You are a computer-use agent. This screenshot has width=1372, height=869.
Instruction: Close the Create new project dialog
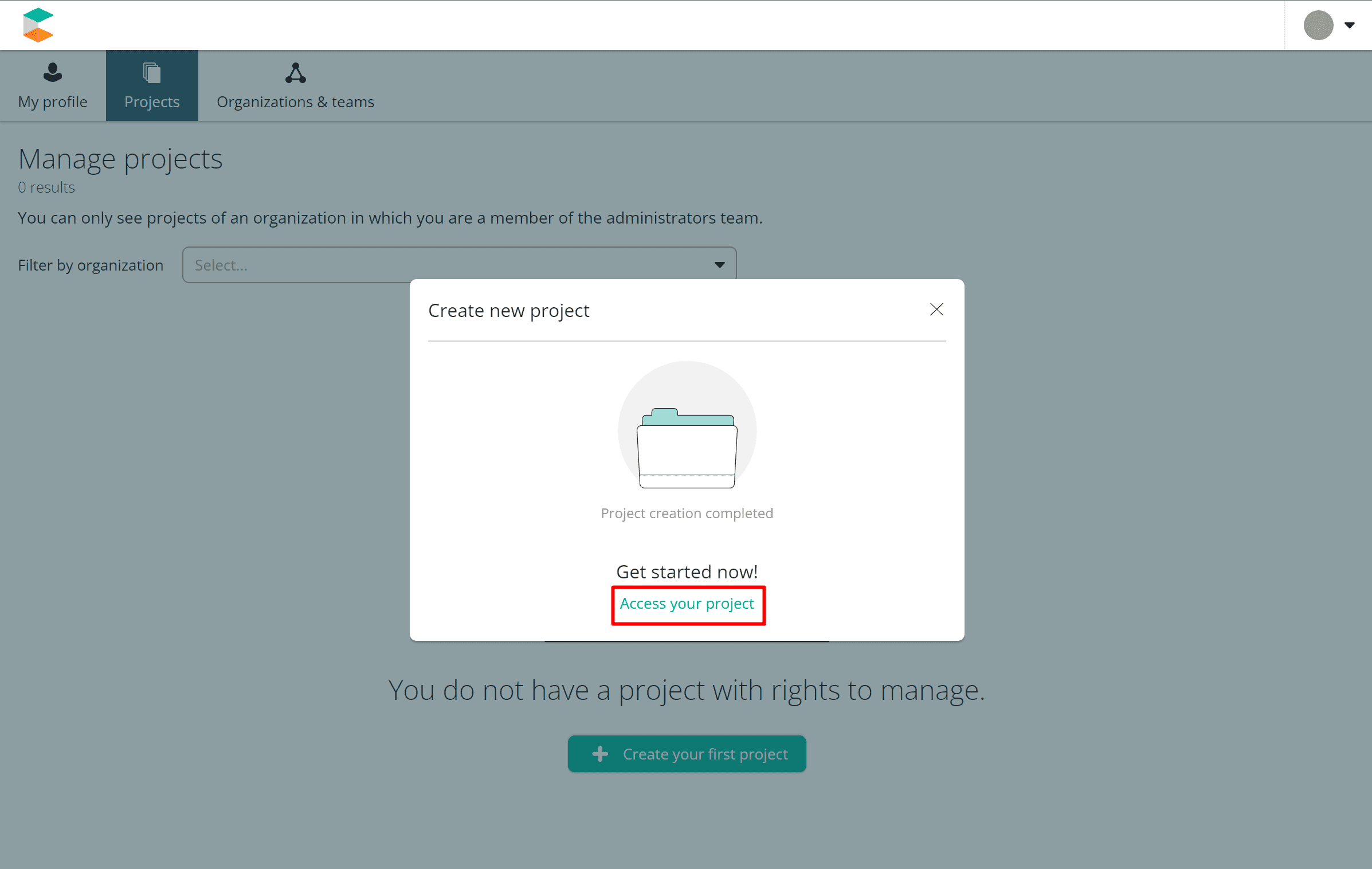(936, 310)
